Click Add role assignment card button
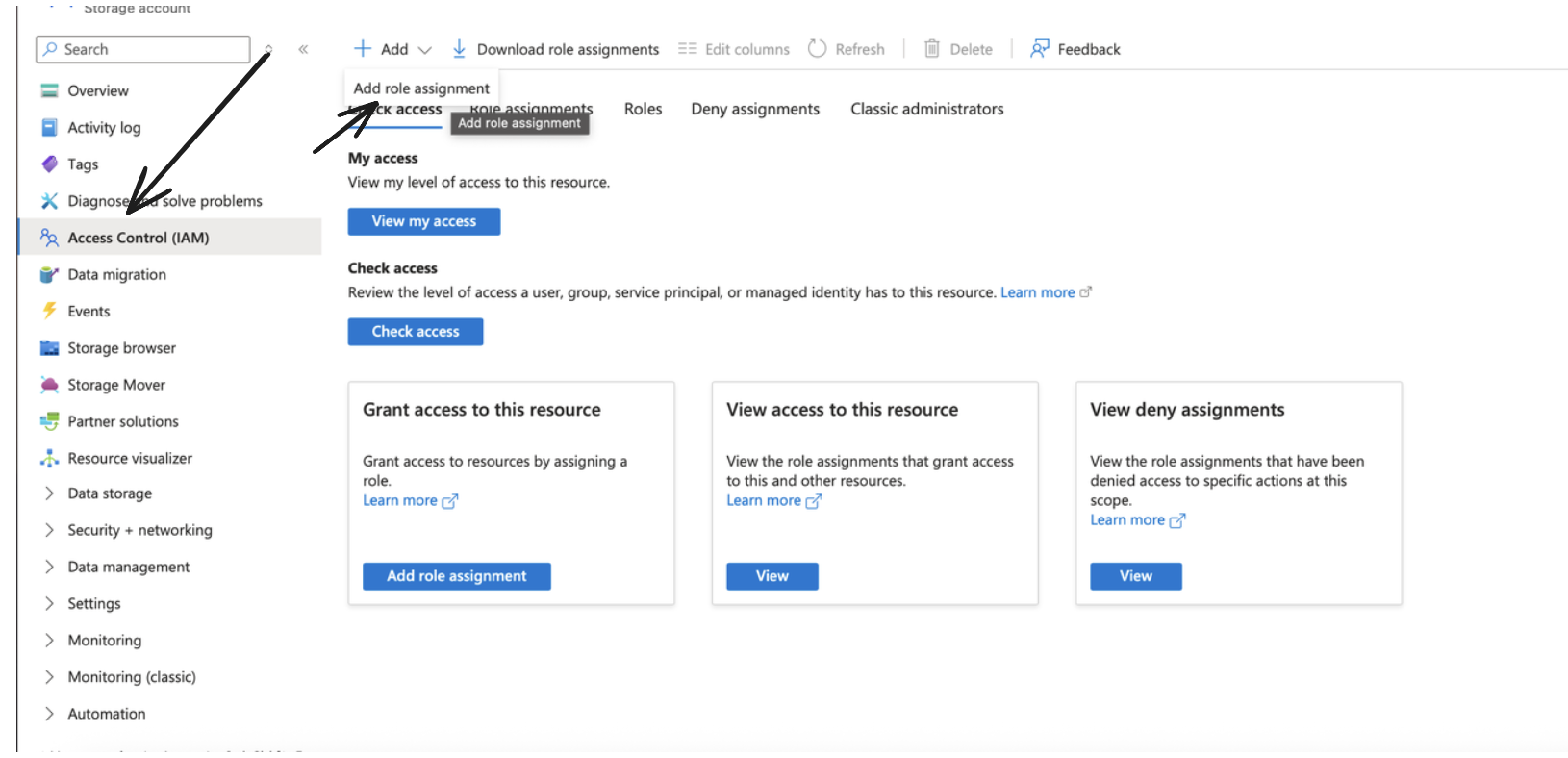 pos(456,576)
